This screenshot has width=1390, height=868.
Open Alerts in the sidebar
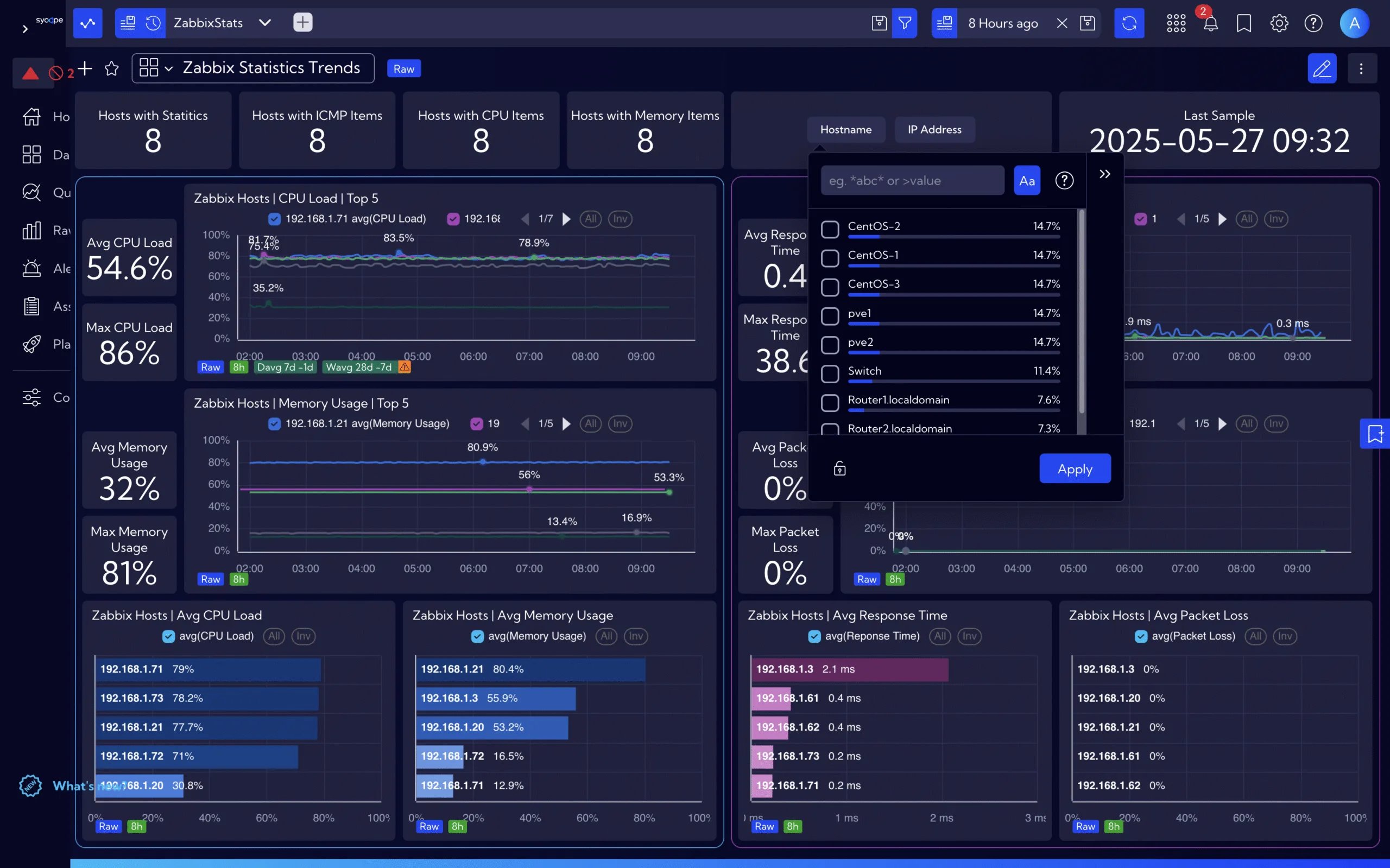coord(46,268)
